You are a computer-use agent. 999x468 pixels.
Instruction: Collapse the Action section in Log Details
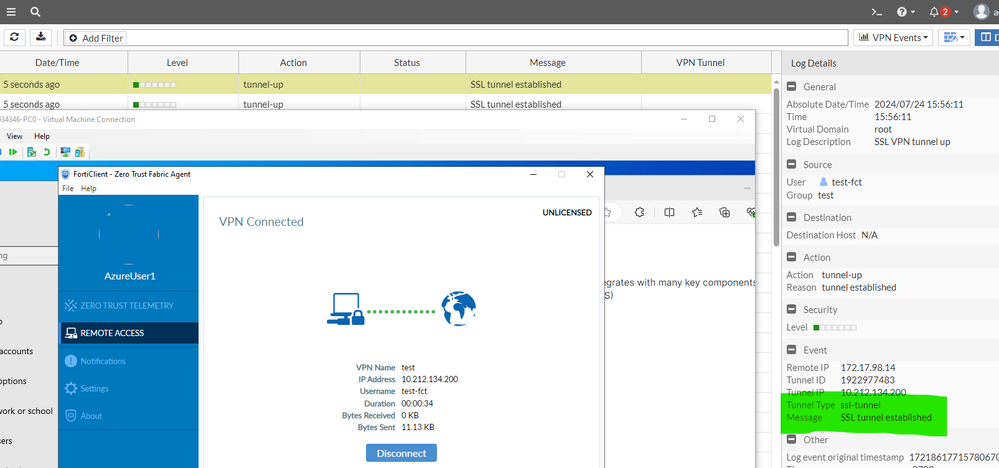[x=791, y=257]
